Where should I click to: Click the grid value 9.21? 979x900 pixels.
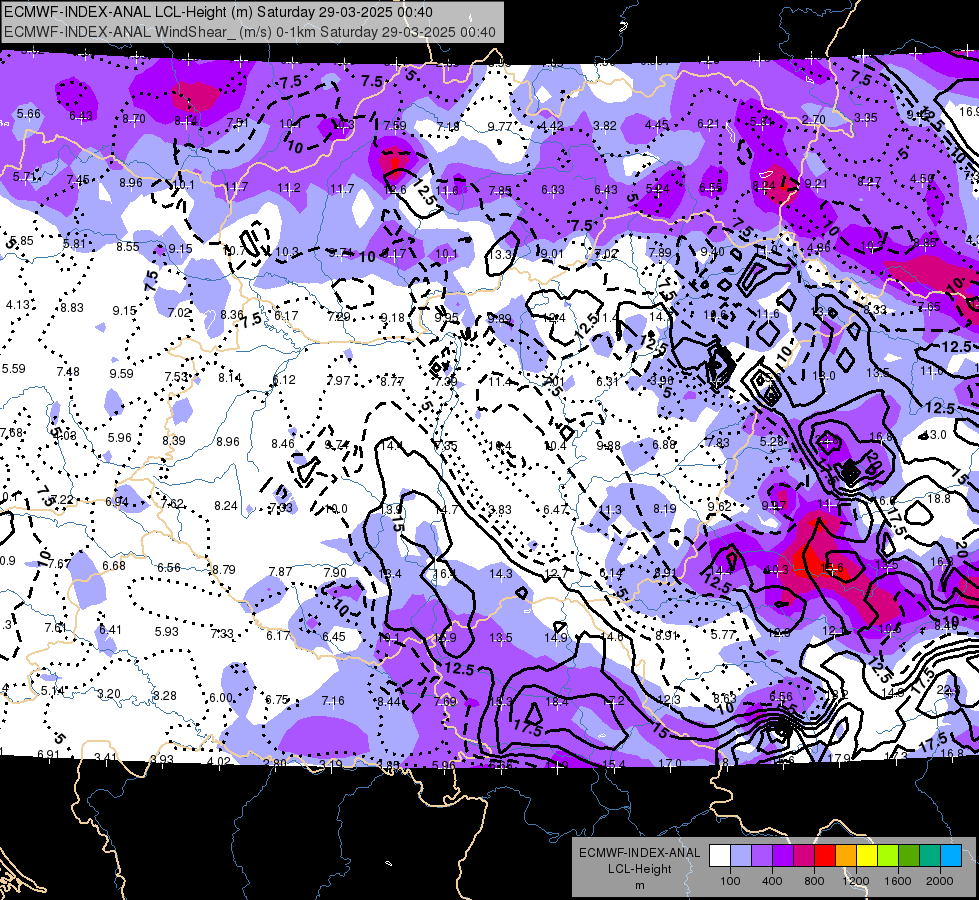(815, 184)
